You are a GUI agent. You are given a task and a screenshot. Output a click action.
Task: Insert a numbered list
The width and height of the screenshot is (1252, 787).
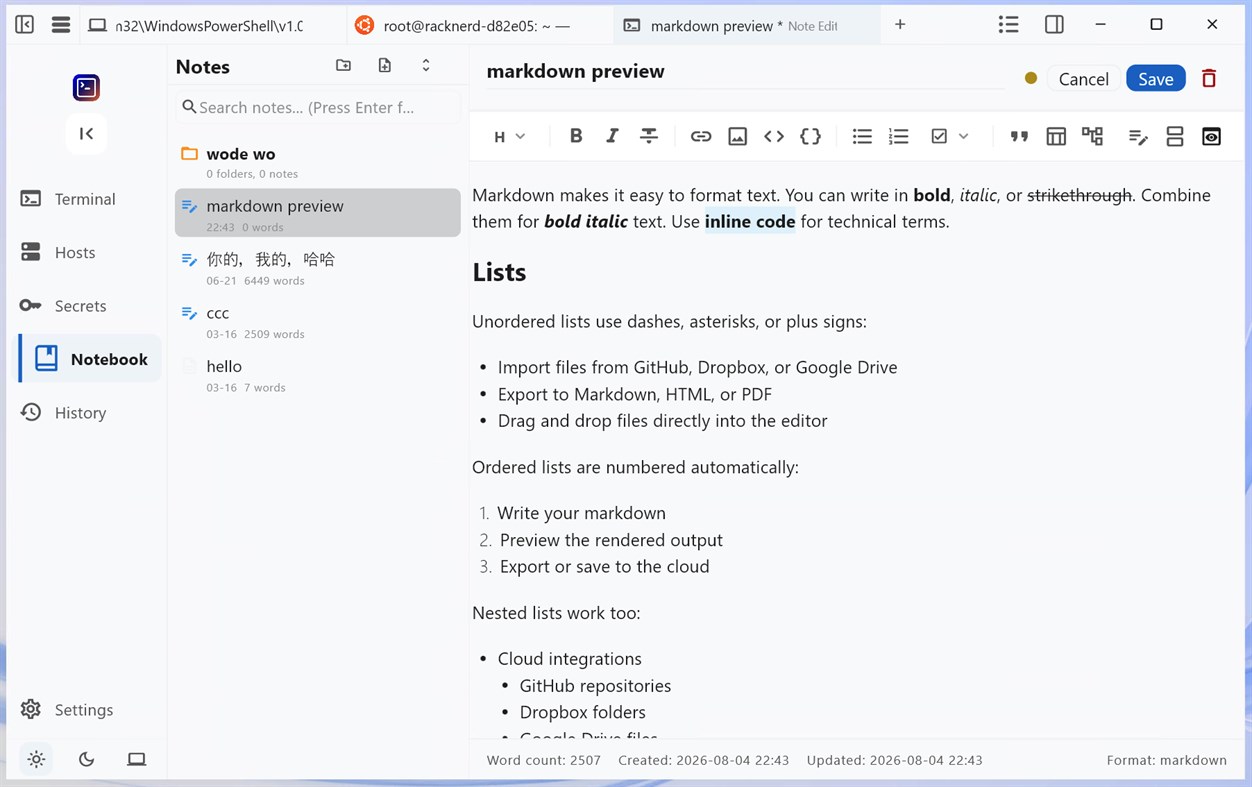899,136
